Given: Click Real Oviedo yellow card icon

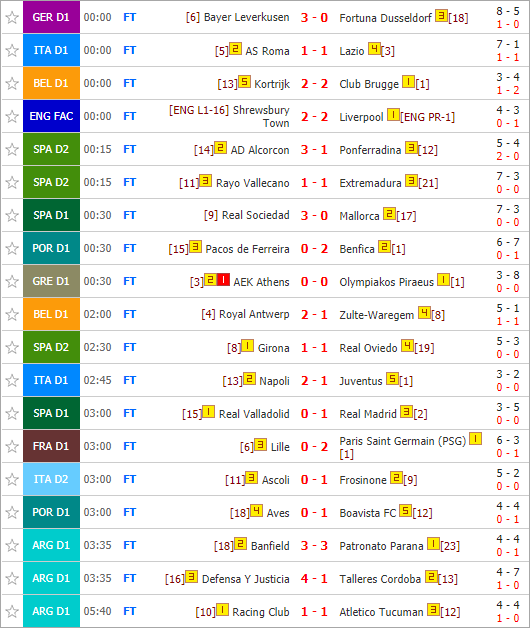Looking at the screenshot, I should pyautogui.click(x=407, y=345).
